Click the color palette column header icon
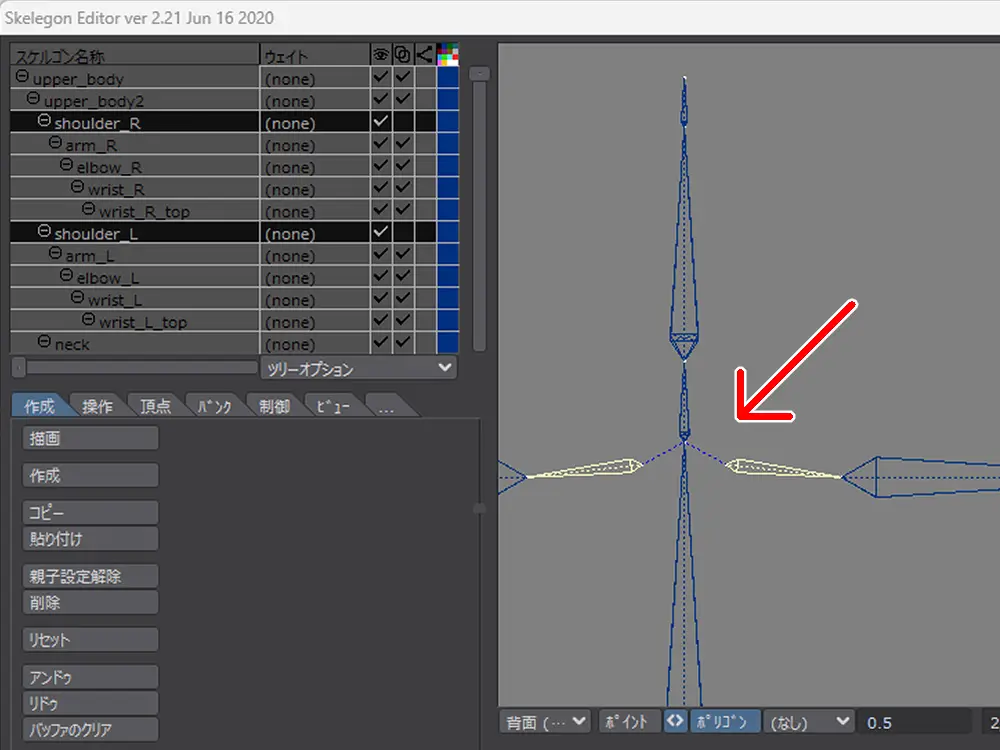 (x=447, y=55)
